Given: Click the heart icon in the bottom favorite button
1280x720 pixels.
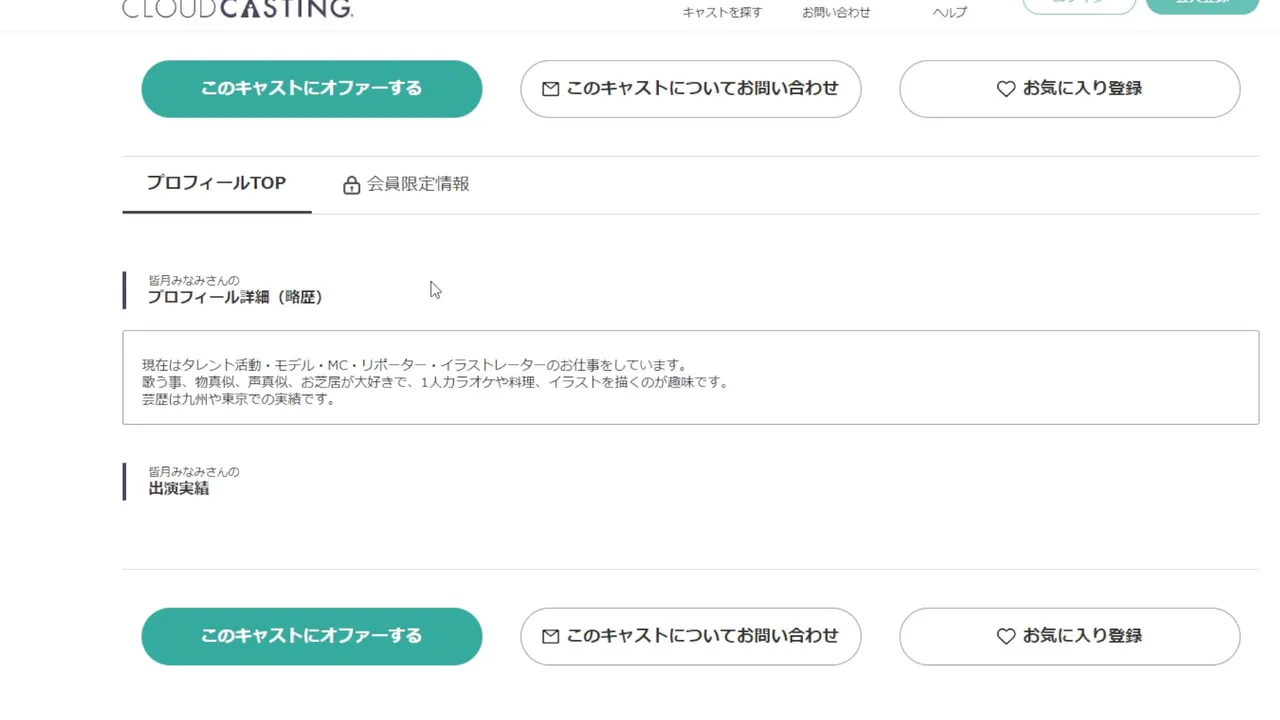Looking at the screenshot, I should coord(1006,637).
